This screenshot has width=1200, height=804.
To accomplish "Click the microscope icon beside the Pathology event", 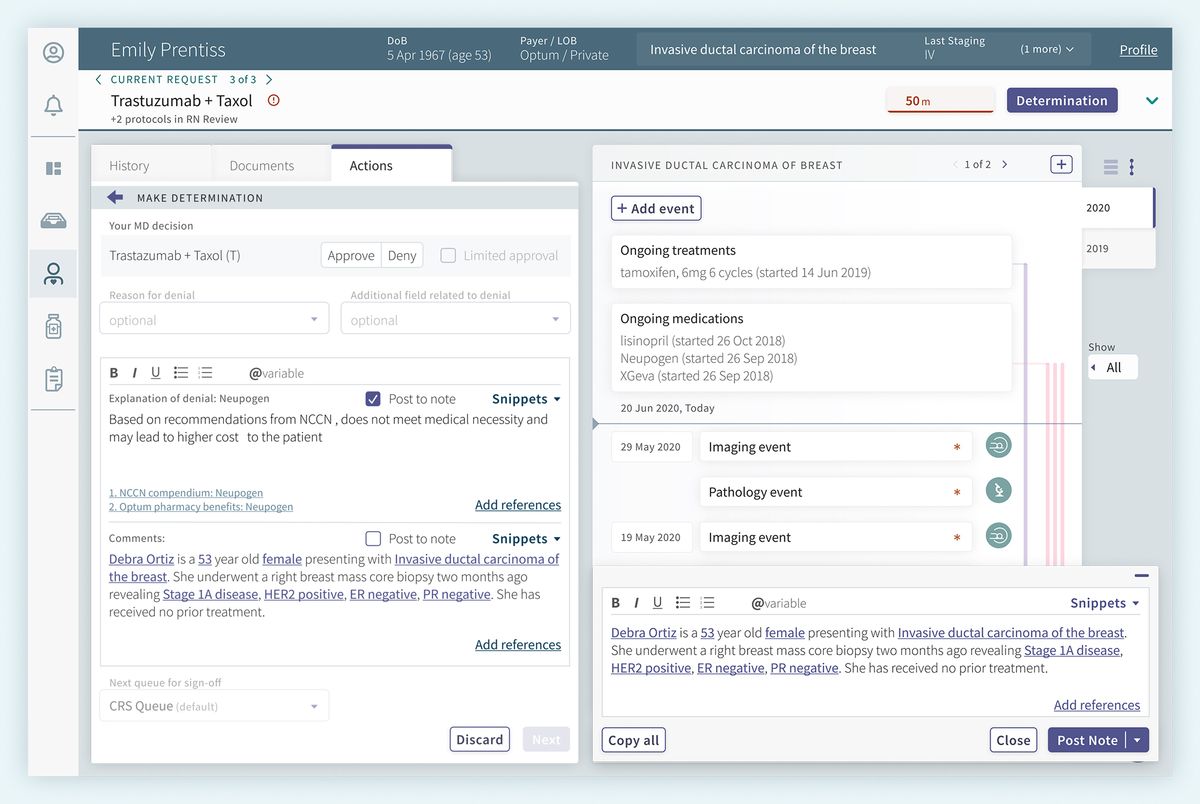I will tap(997, 490).
